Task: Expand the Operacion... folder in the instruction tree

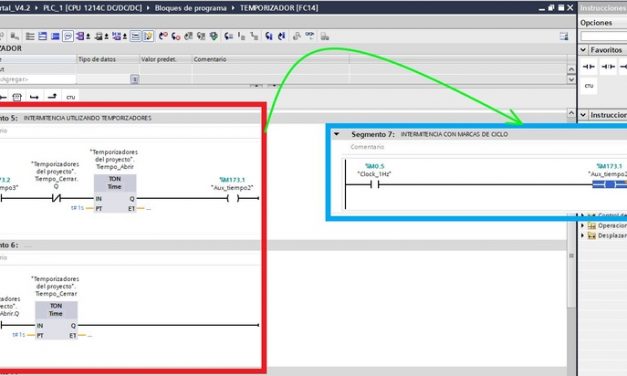Action: (582, 226)
